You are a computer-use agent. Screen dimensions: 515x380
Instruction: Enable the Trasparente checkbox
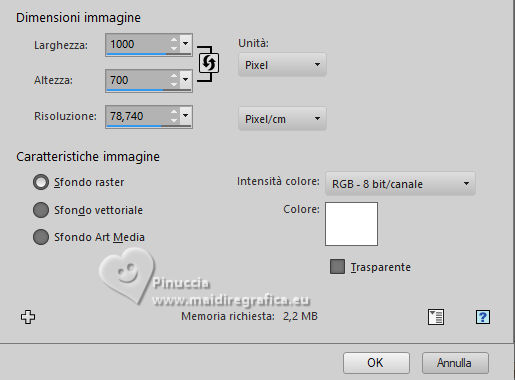(x=337, y=267)
